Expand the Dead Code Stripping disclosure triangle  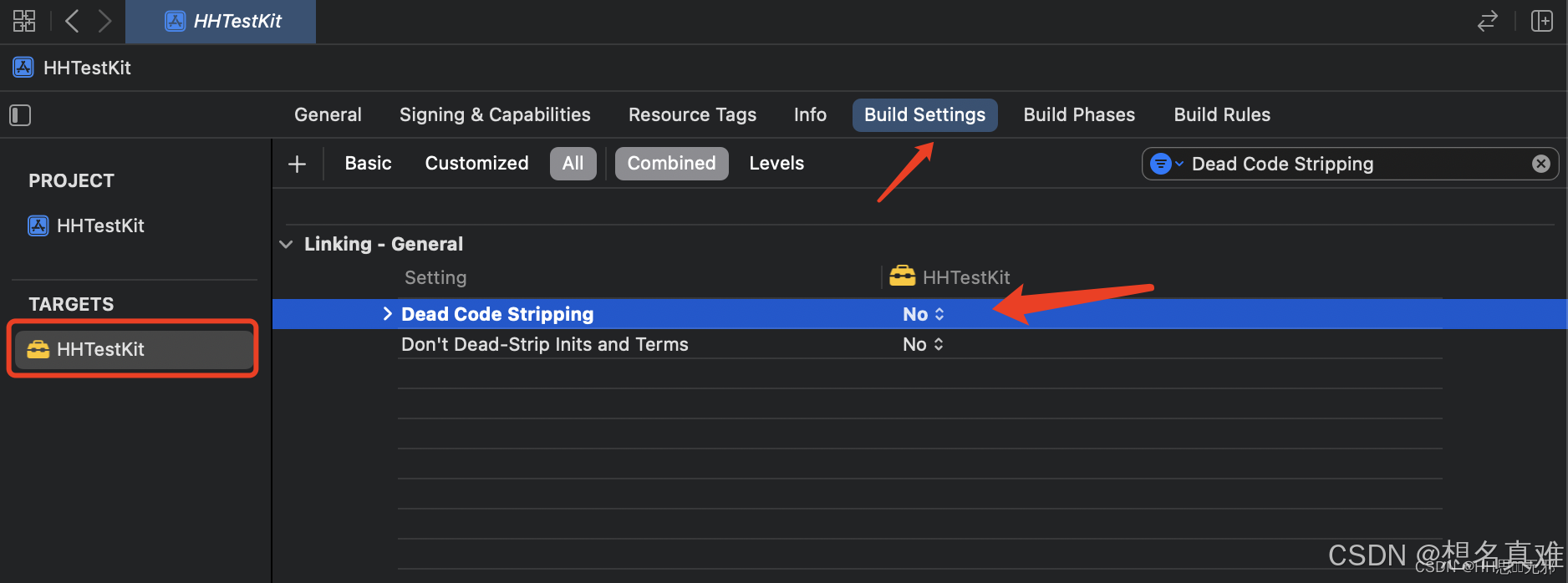click(387, 314)
